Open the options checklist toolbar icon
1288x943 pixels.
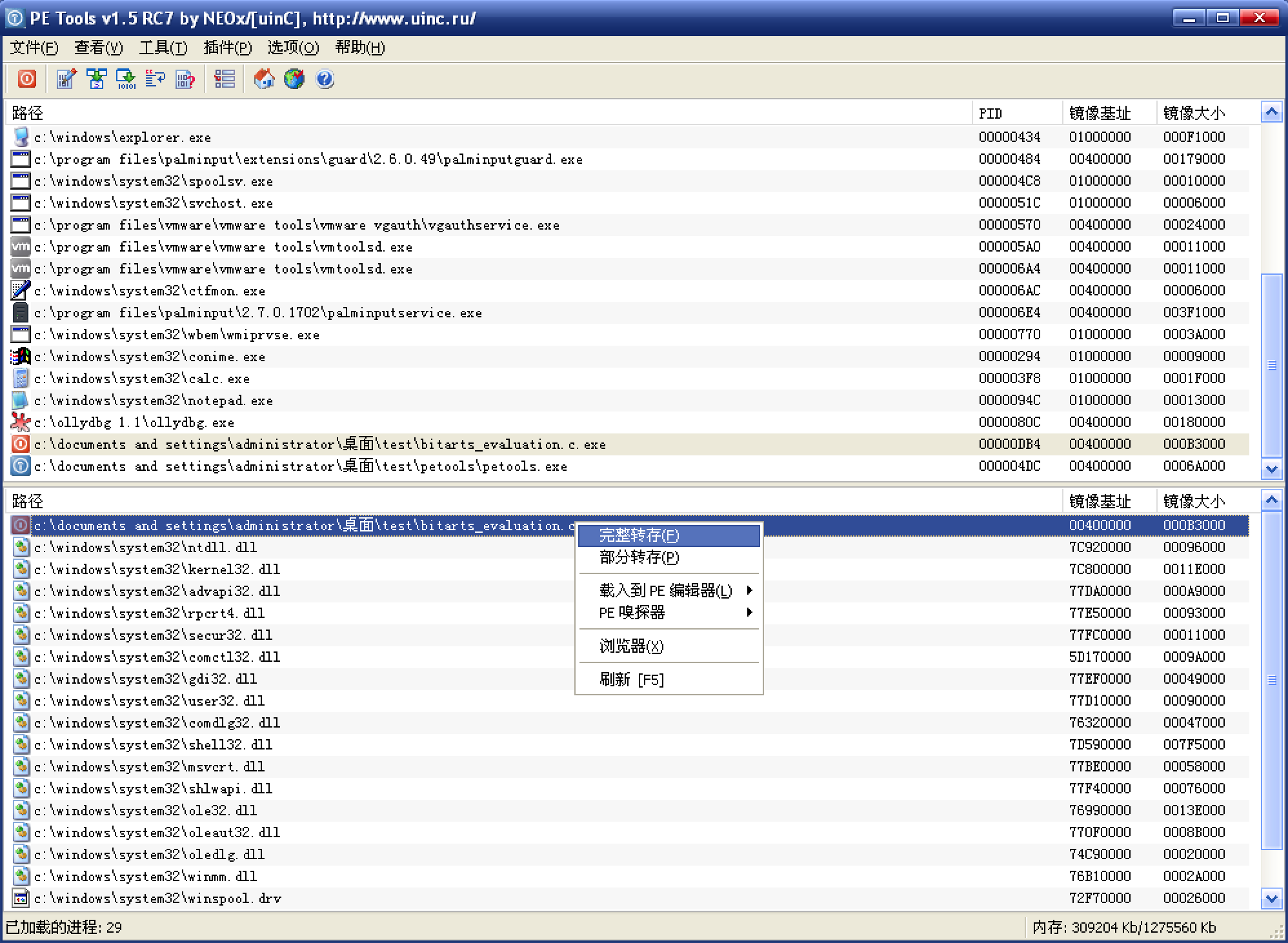(225, 79)
